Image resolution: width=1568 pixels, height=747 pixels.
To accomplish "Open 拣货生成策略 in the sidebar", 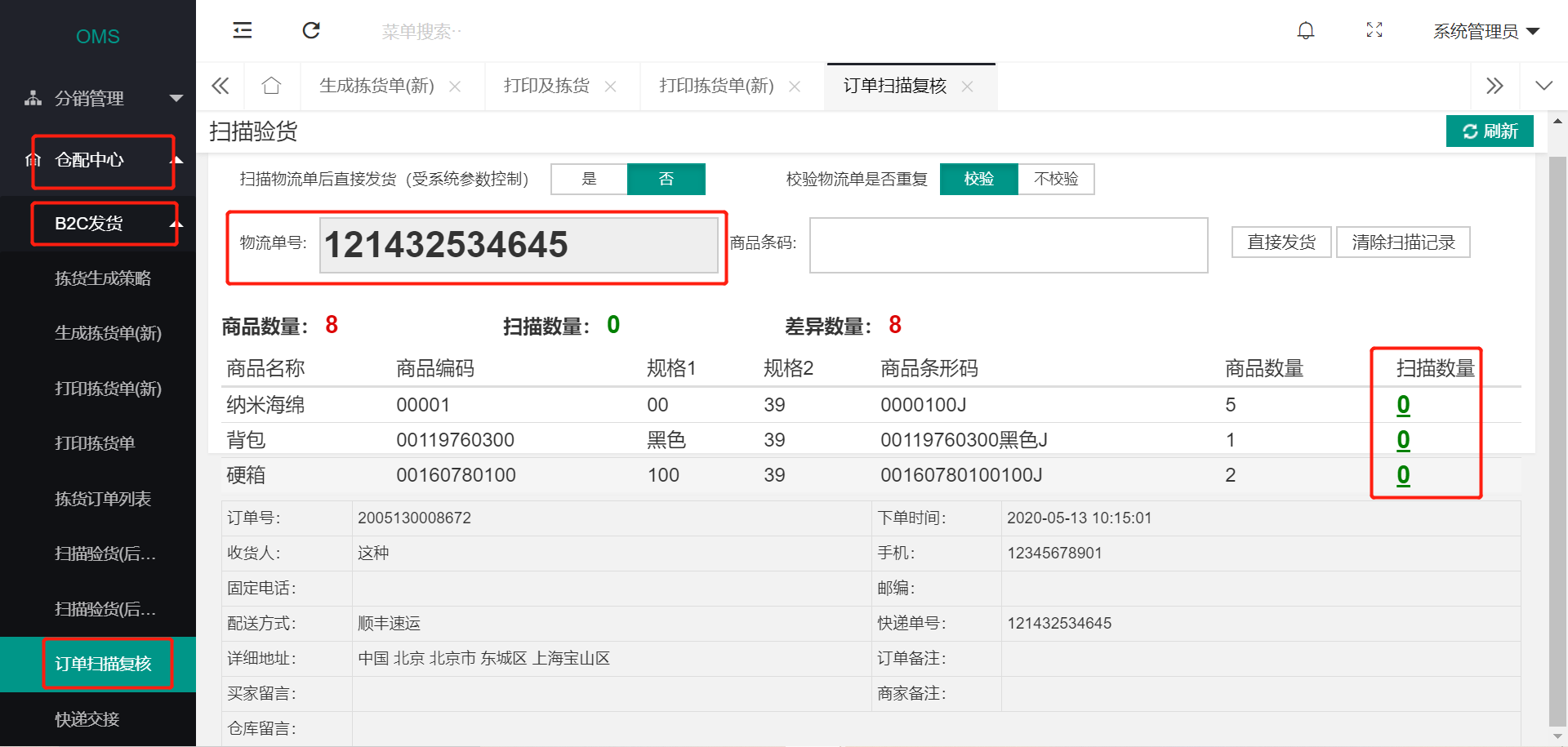I will tap(103, 278).
